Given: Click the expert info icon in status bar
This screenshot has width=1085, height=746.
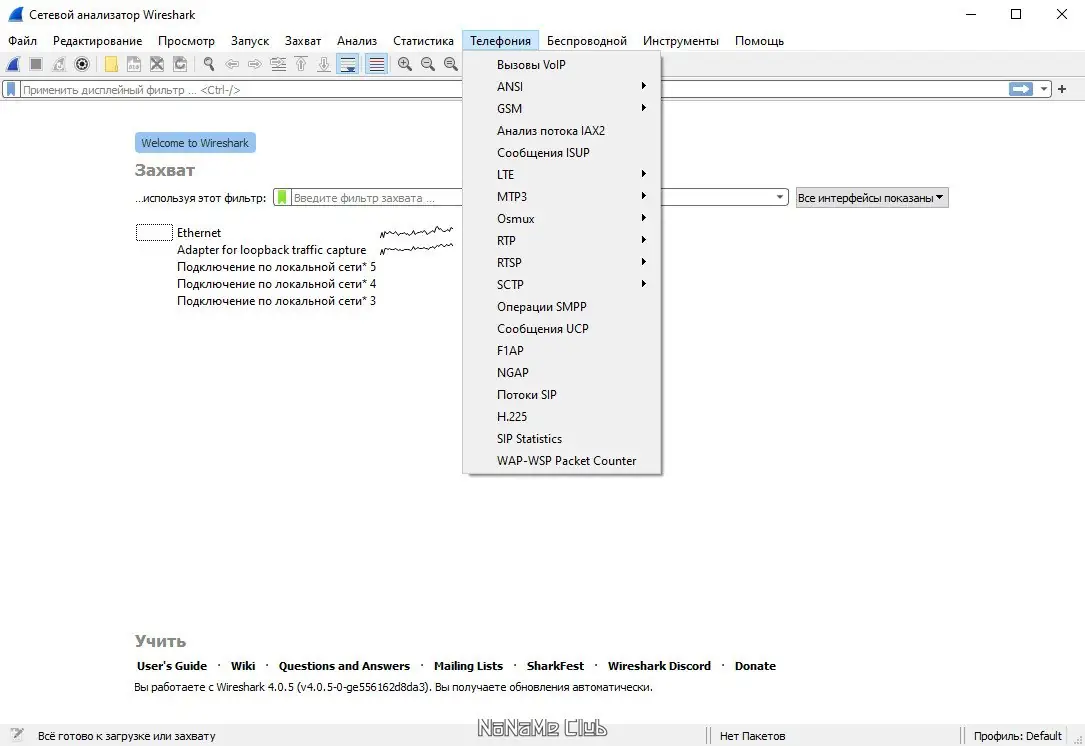Looking at the screenshot, I should tap(17, 735).
